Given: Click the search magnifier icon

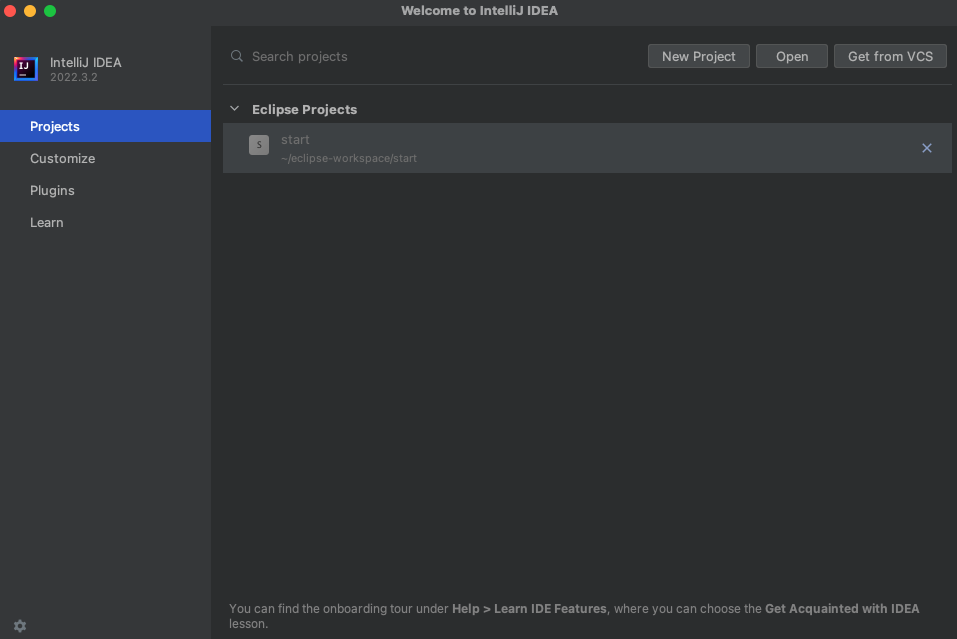Looking at the screenshot, I should point(237,56).
